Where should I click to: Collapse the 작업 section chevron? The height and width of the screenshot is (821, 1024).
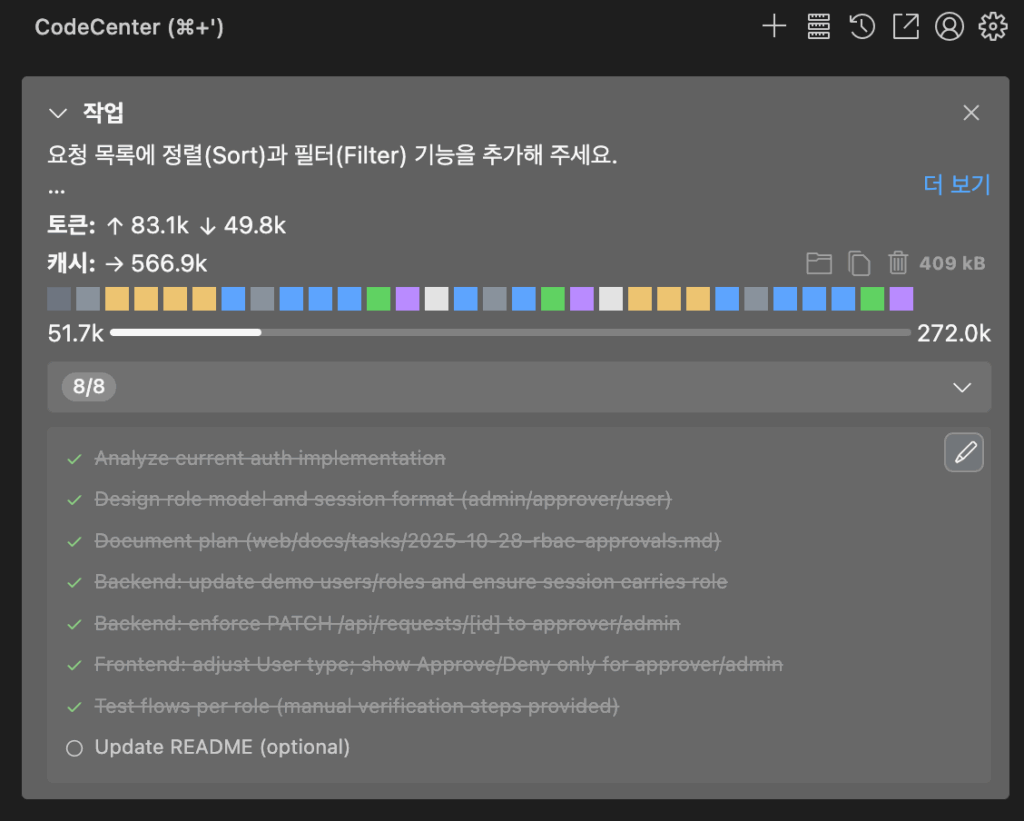click(x=58, y=113)
